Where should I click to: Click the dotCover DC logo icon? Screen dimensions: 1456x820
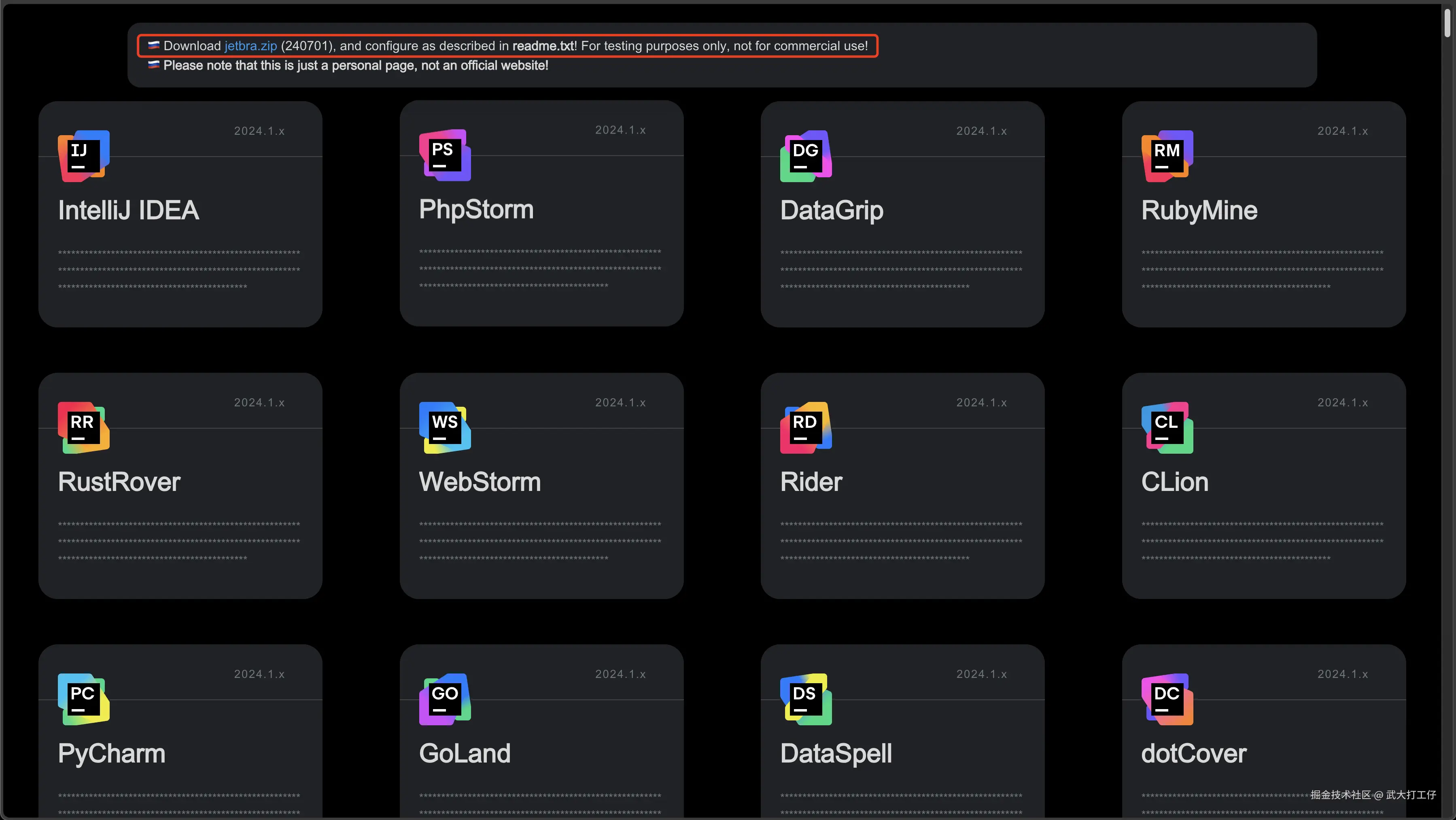[1167, 699]
